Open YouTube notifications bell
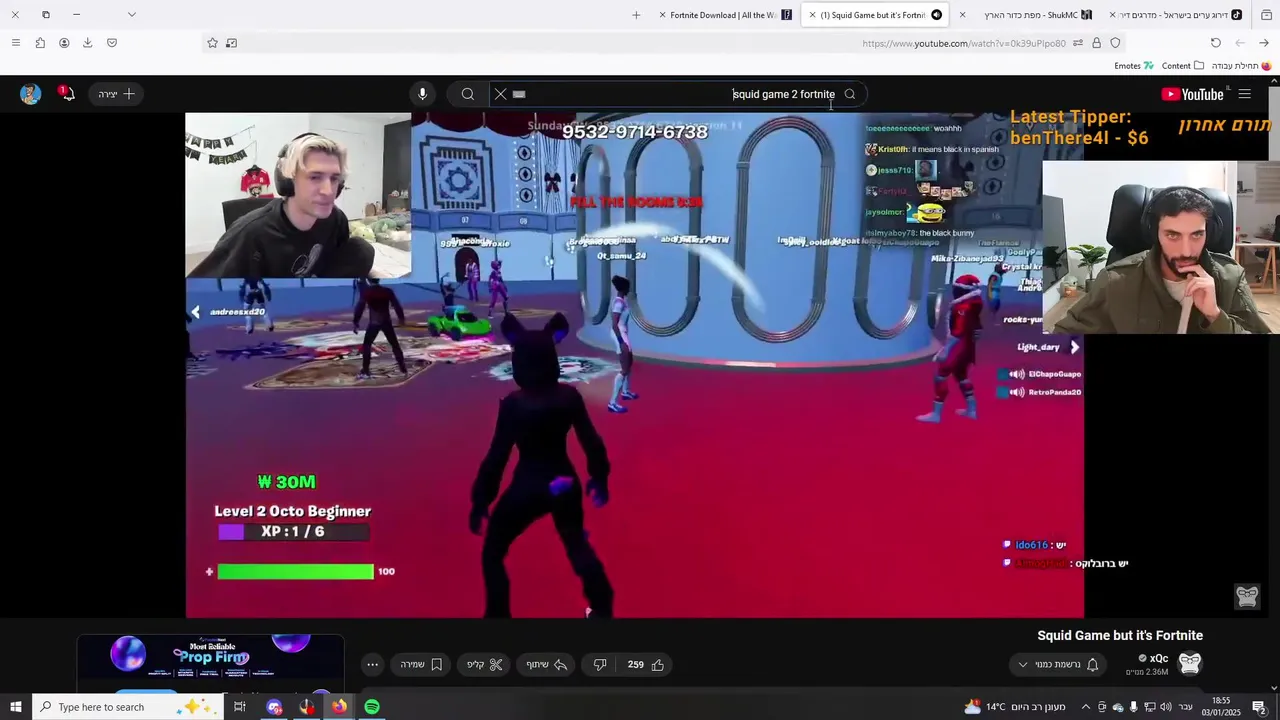This screenshot has width=1280, height=720. (67, 94)
